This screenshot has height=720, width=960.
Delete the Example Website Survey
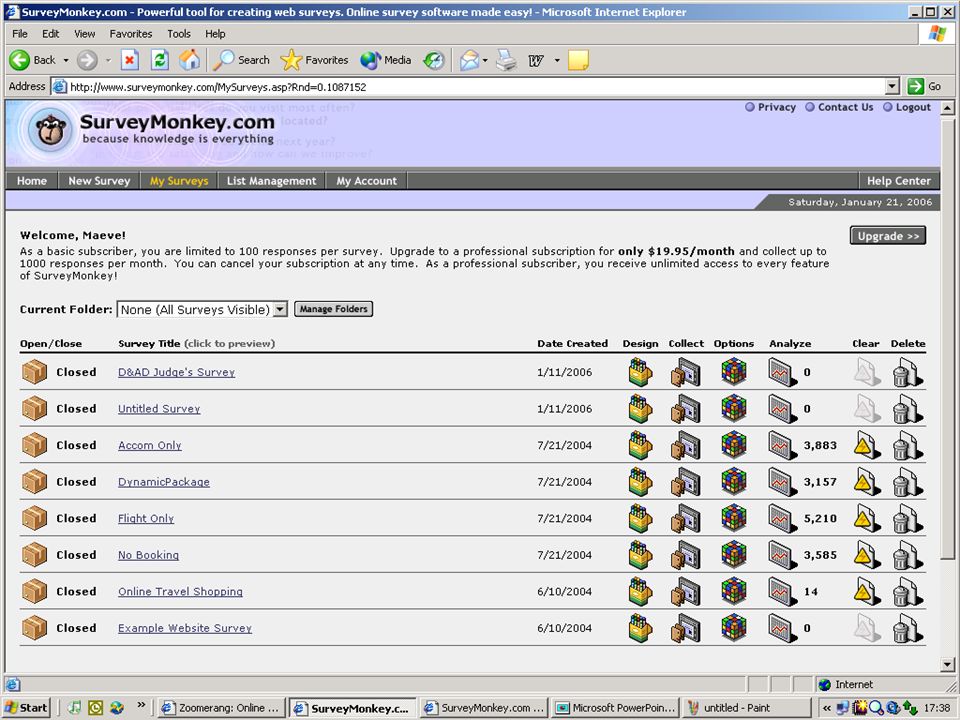[907, 628]
